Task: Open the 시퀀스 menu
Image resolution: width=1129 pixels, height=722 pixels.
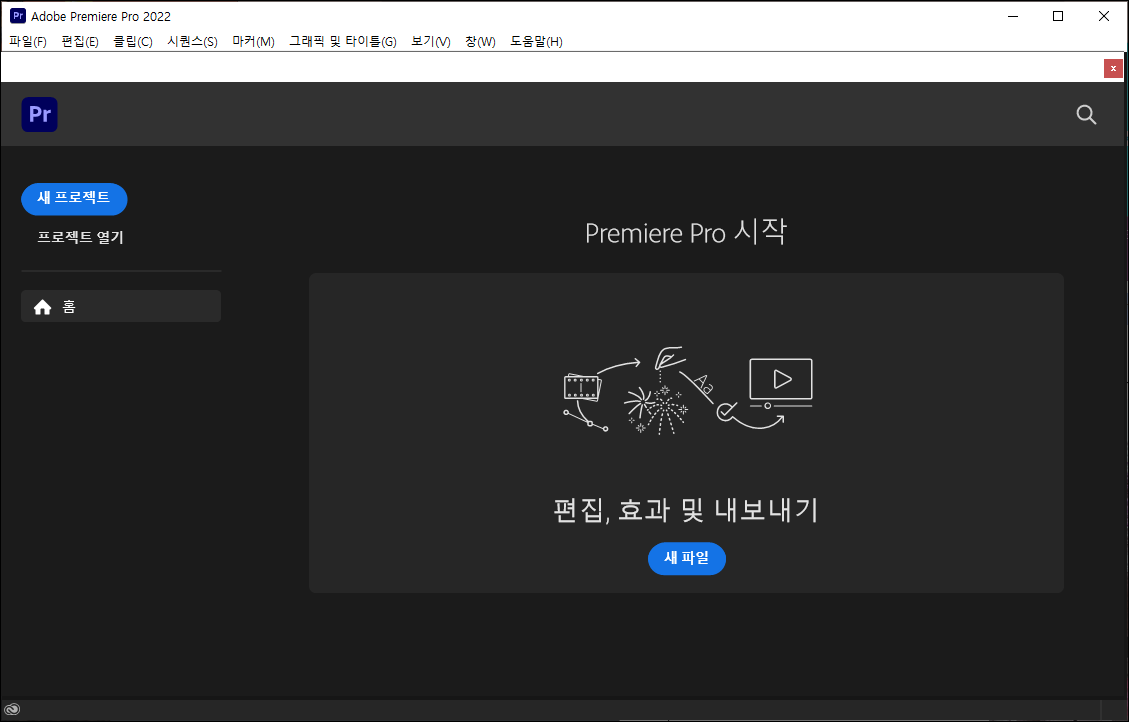Action: point(191,41)
